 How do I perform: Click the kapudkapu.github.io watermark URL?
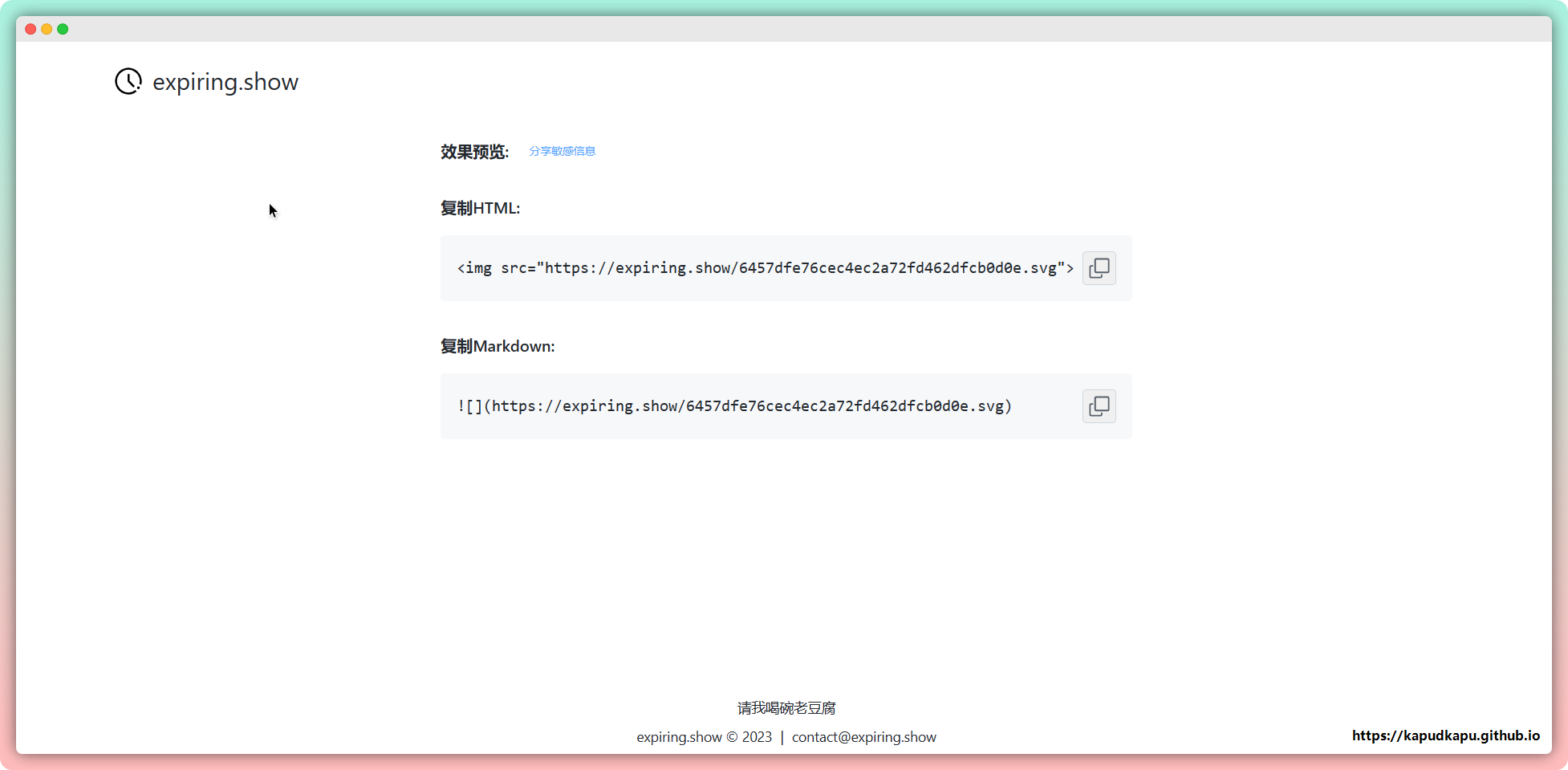coord(1445,735)
